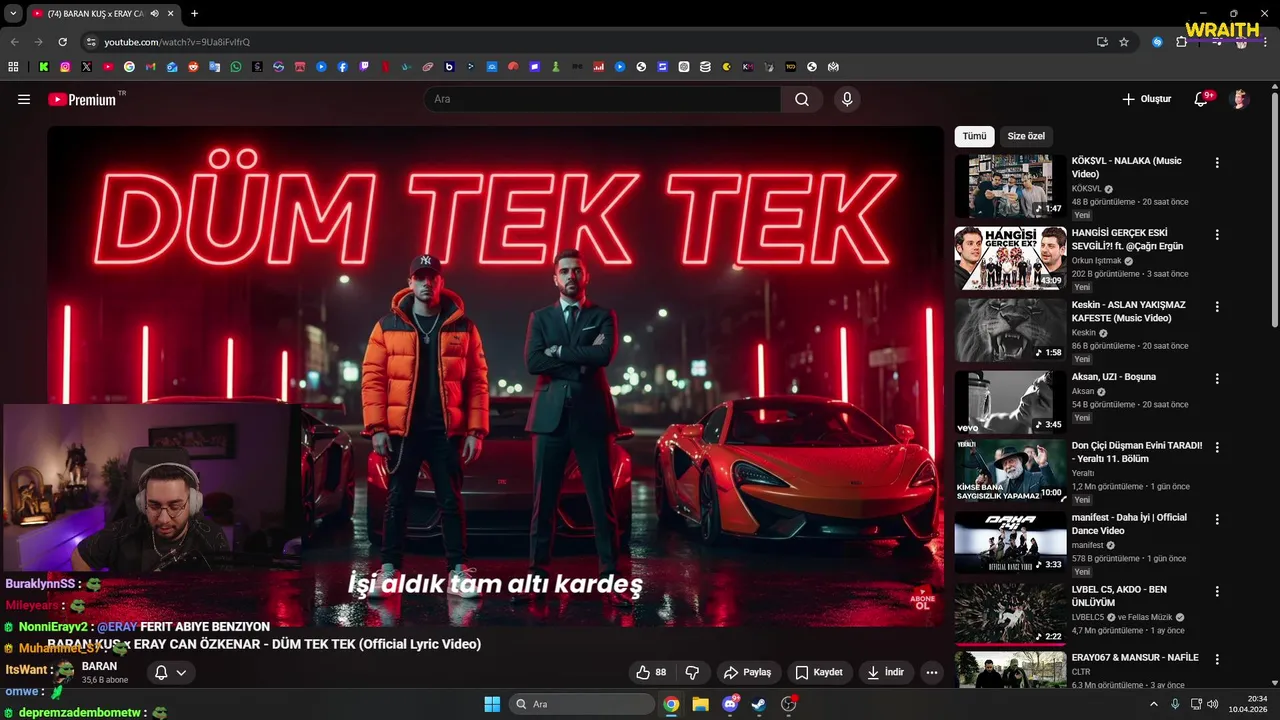The width and height of the screenshot is (1280, 720).
Task: Open Shazam extension icon in toolbar
Action: pos(1157,42)
